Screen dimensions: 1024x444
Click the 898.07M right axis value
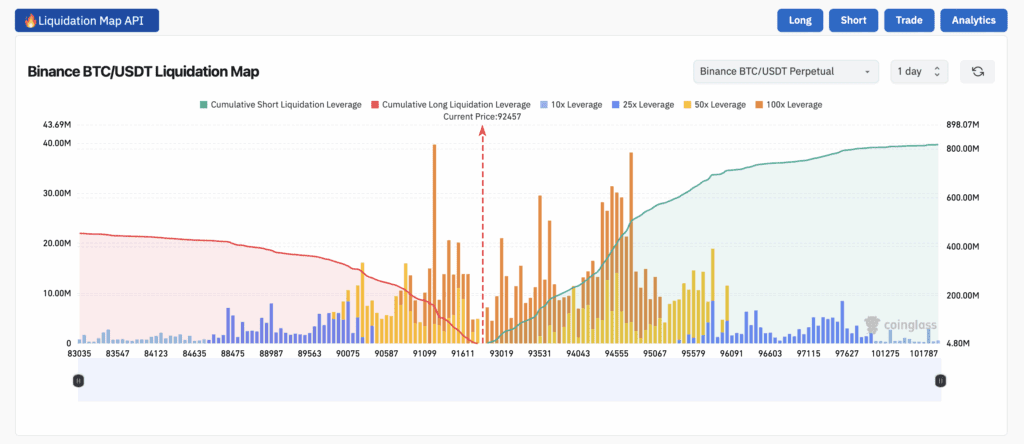962,125
